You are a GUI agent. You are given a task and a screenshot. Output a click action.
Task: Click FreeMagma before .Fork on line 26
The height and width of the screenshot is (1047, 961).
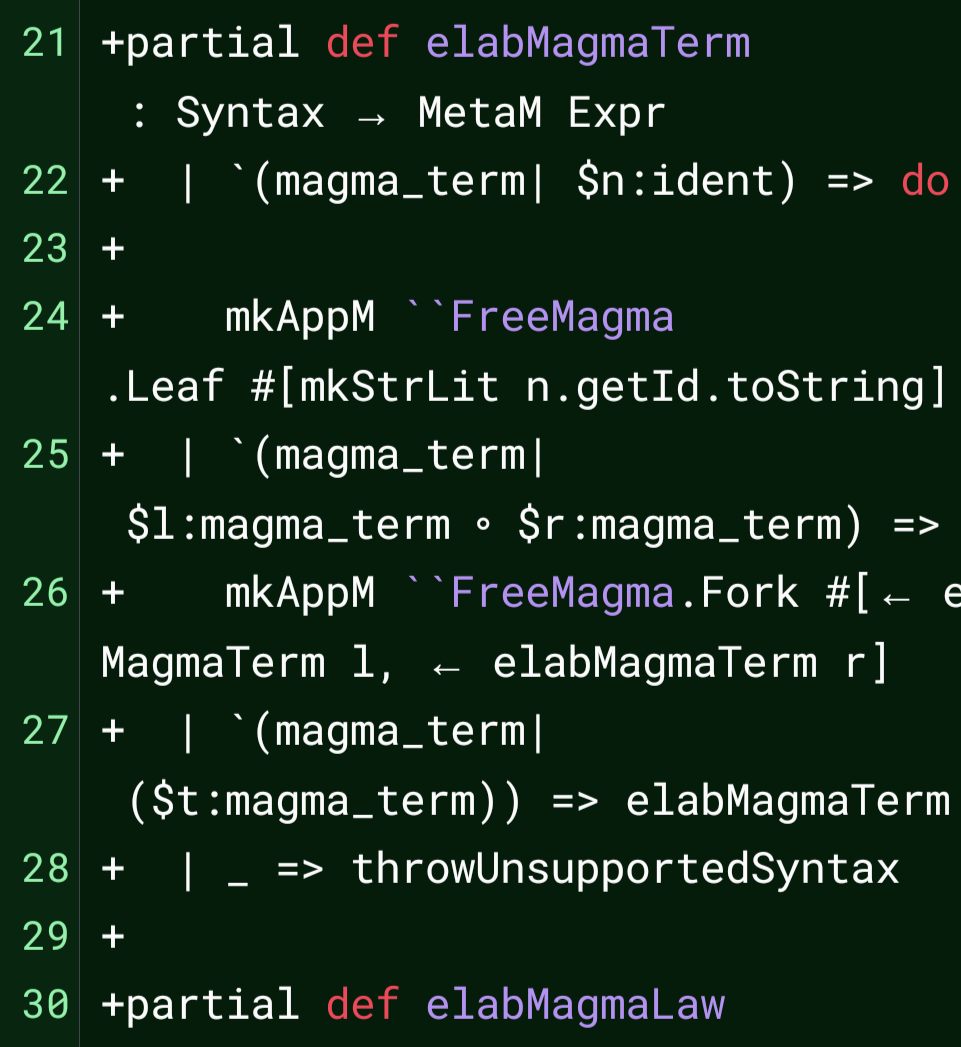(x=562, y=593)
